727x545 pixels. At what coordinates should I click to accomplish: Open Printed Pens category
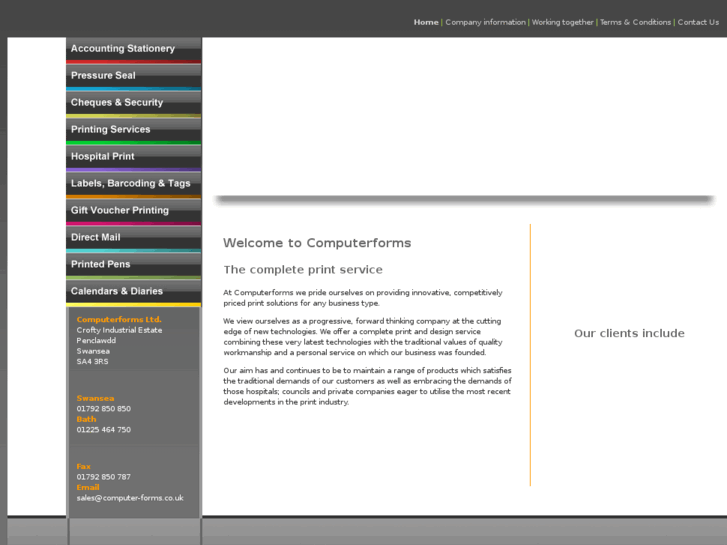134,266
